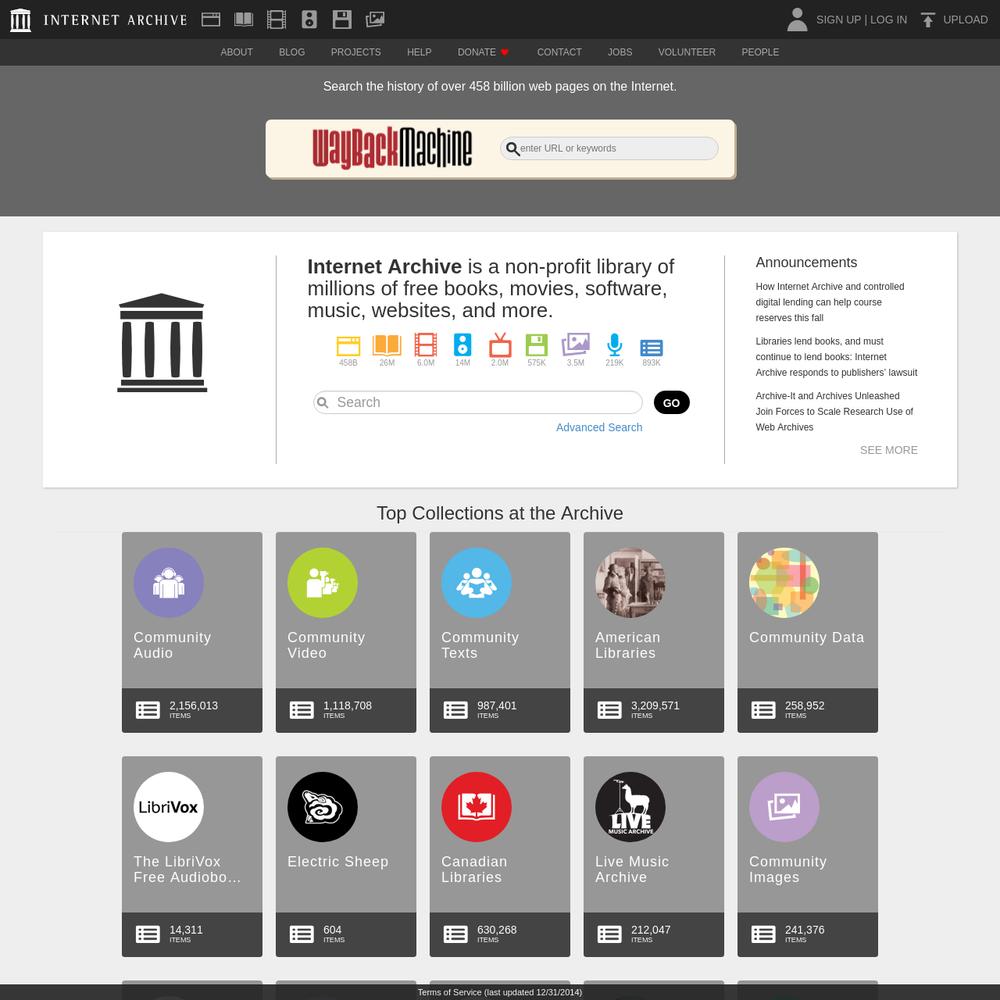
Task: Select the blue collections list icon labeled 893K
Action: click(651, 348)
